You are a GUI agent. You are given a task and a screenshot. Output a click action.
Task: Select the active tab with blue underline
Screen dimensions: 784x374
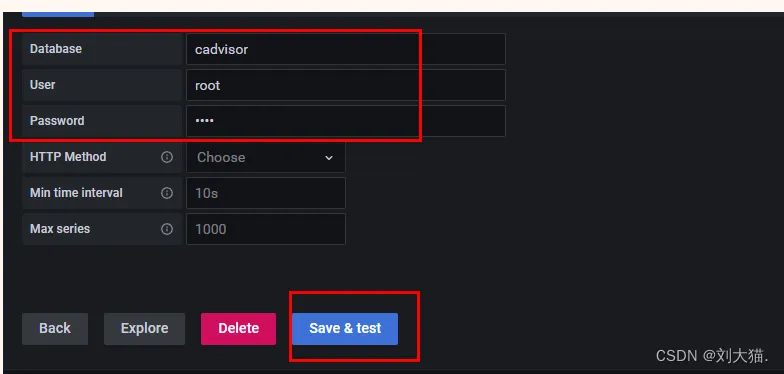tap(58, 14)
